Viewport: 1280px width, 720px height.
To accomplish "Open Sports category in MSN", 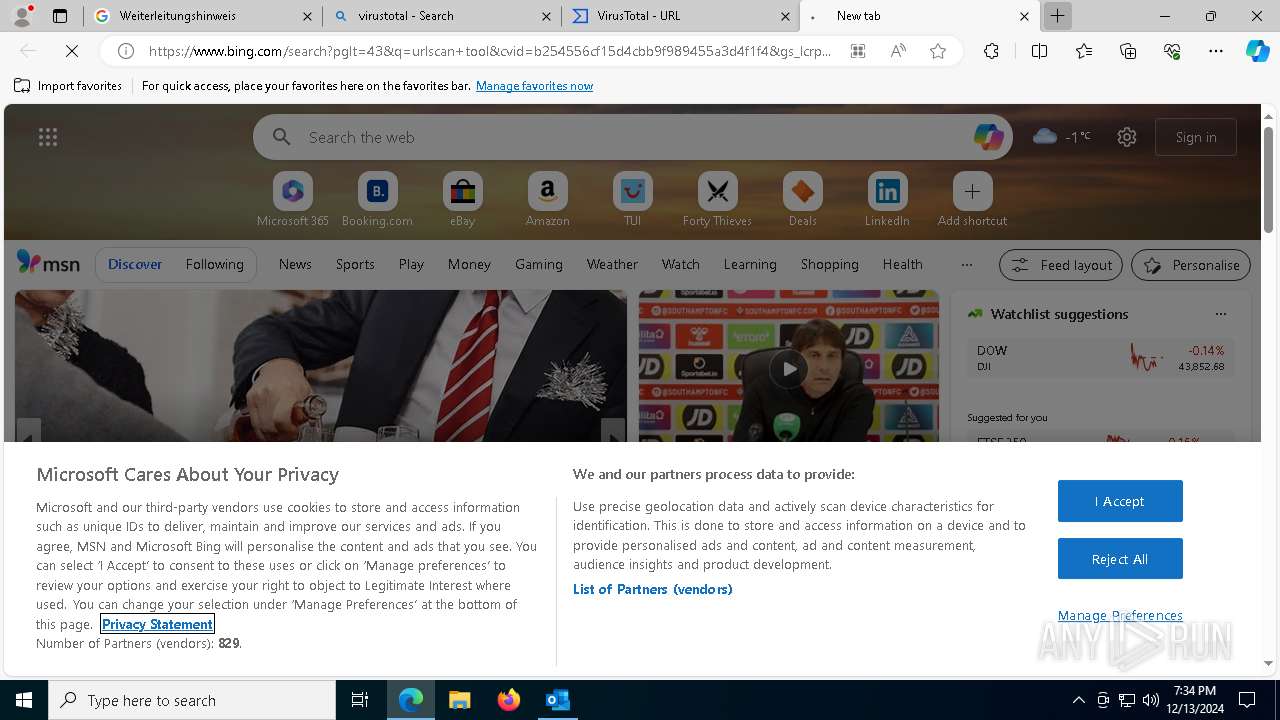I will tap(355, 264).
